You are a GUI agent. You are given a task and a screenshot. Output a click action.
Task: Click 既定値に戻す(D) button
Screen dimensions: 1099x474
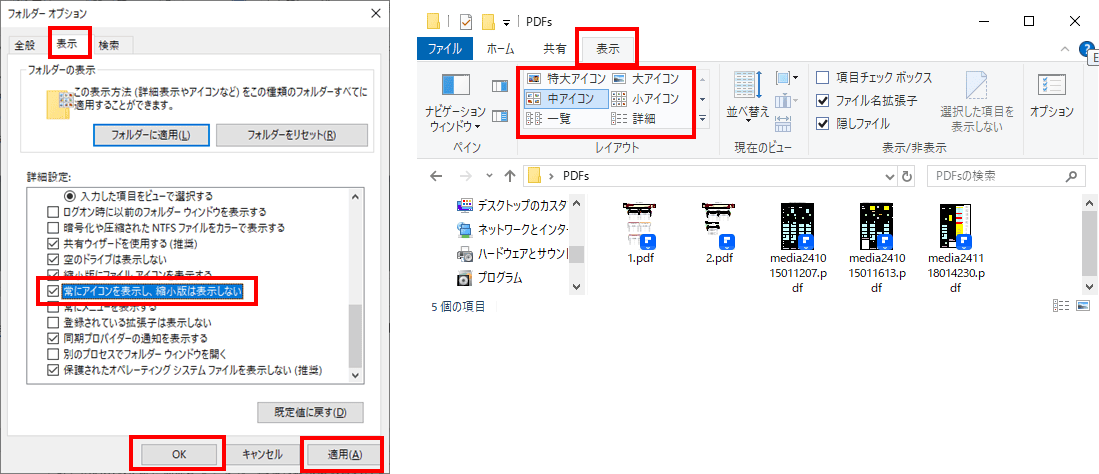click(x=310, y=412)
